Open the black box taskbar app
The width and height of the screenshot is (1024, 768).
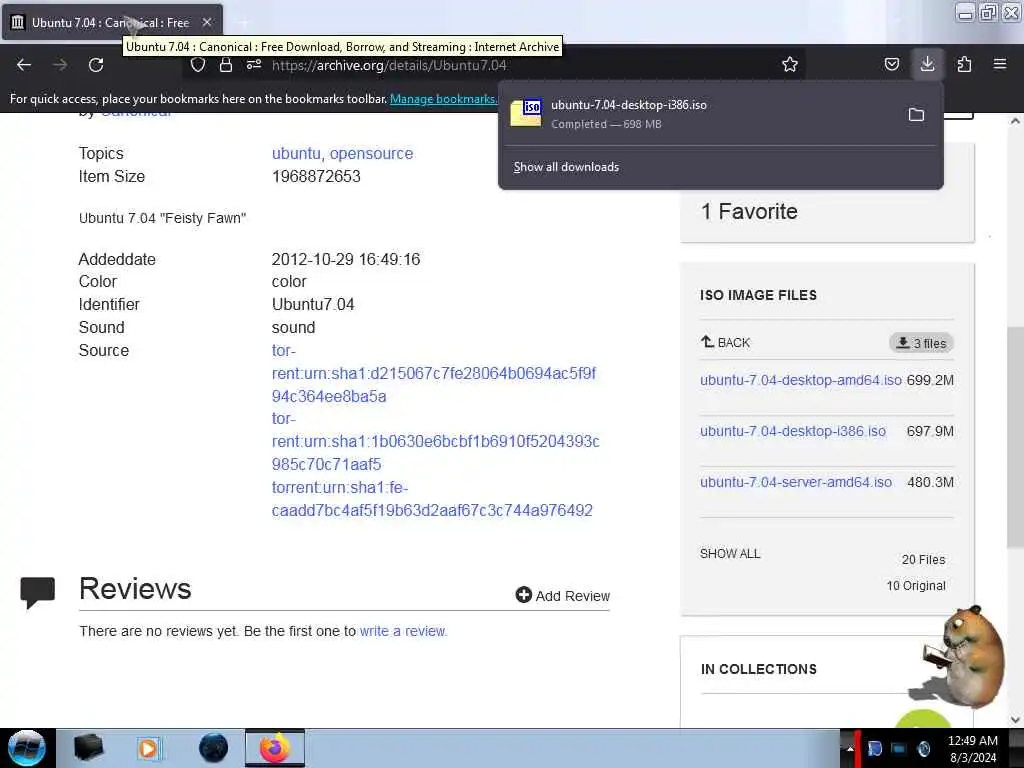click(88, 748)
